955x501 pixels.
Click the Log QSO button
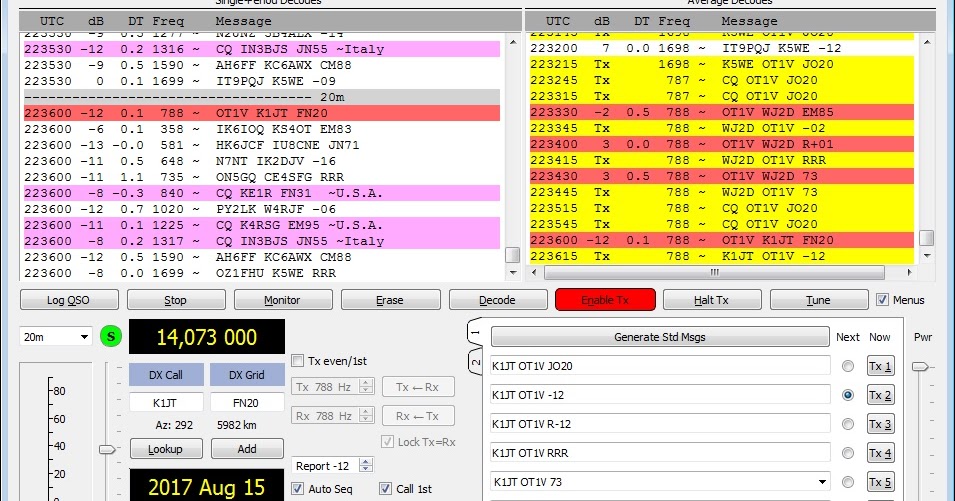click(69, 300)
